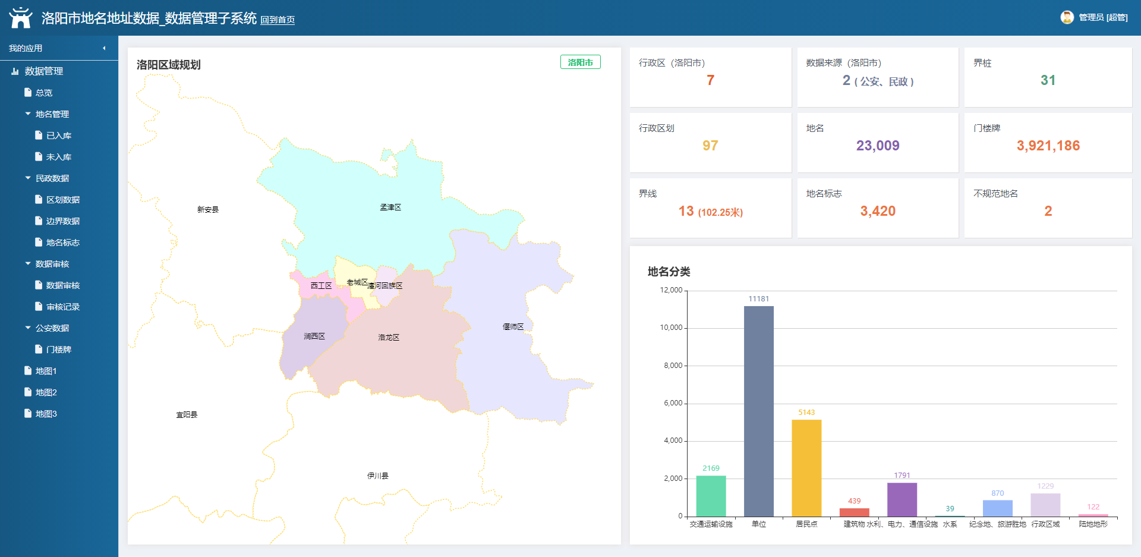Collapse the 数据审核 tree section
1141x557 pixels.
tap(28, 264)
